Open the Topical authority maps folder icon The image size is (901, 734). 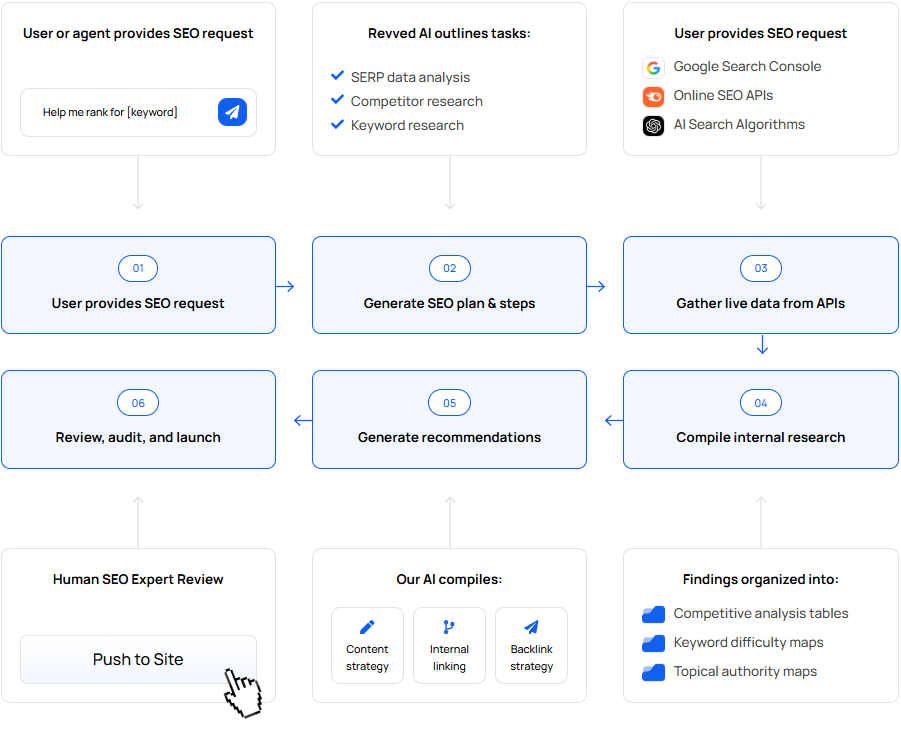coord(653,672)
